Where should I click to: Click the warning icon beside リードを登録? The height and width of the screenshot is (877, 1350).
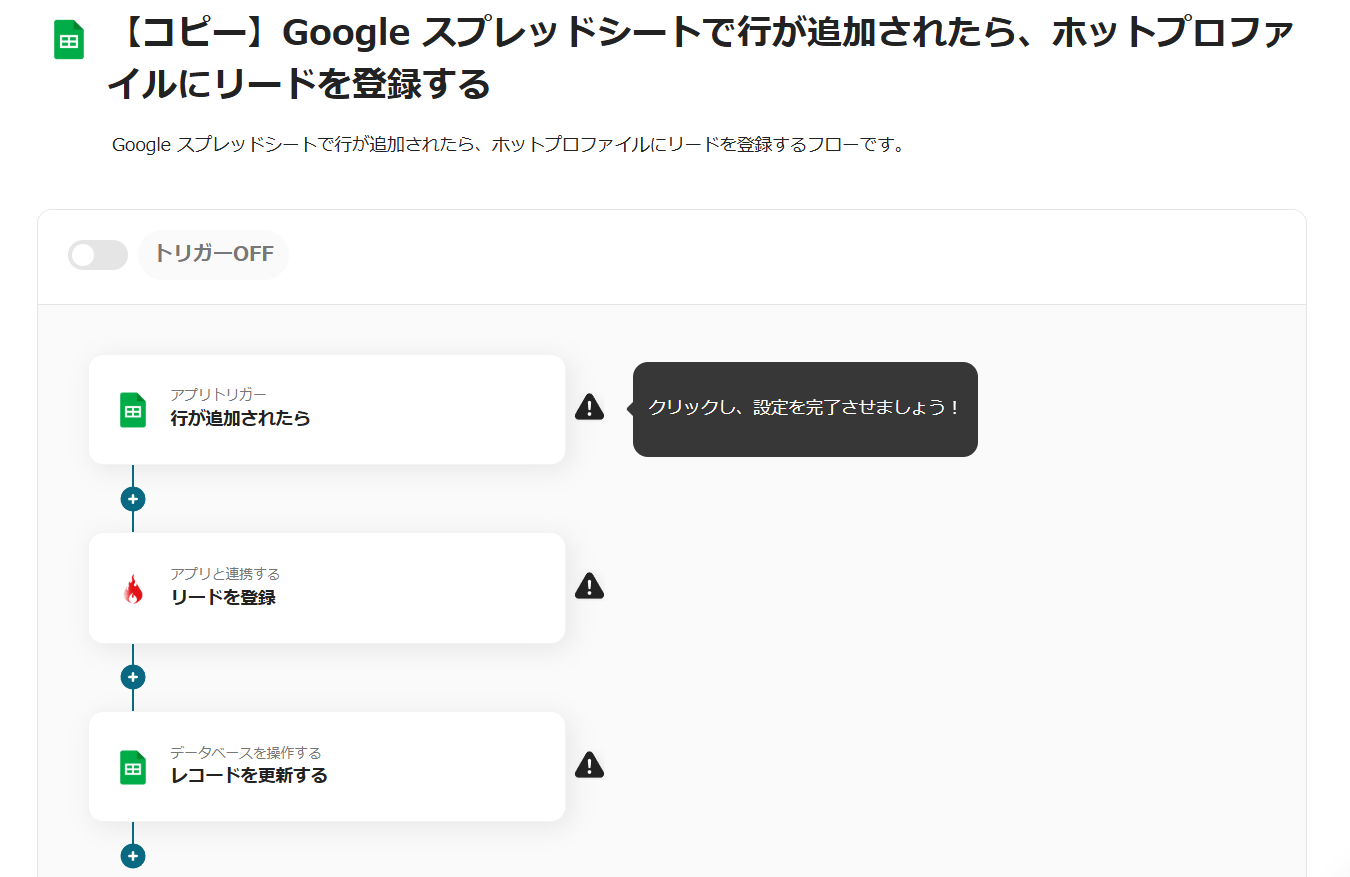(589, 586)
